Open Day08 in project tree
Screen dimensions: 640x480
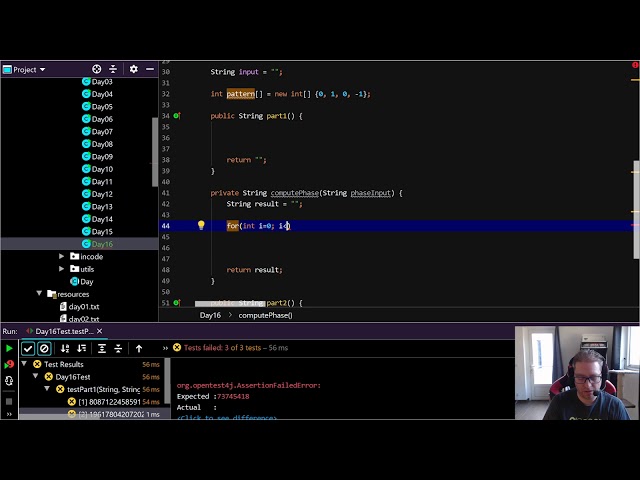(102, 144)
